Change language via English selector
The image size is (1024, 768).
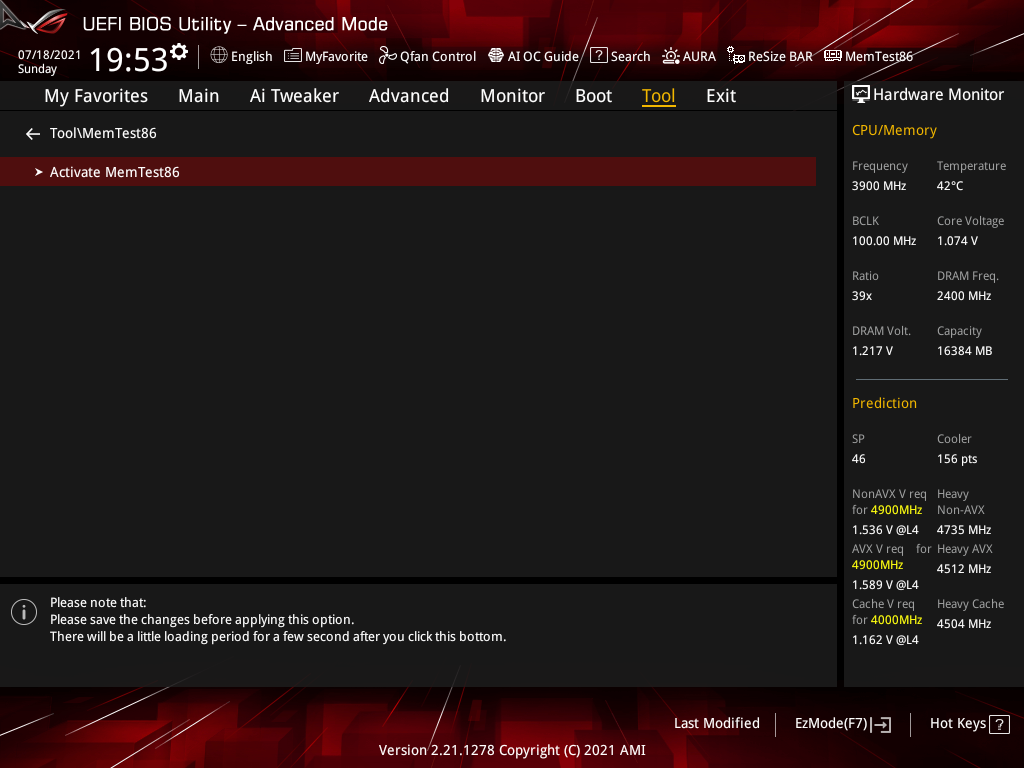(241, 56)
